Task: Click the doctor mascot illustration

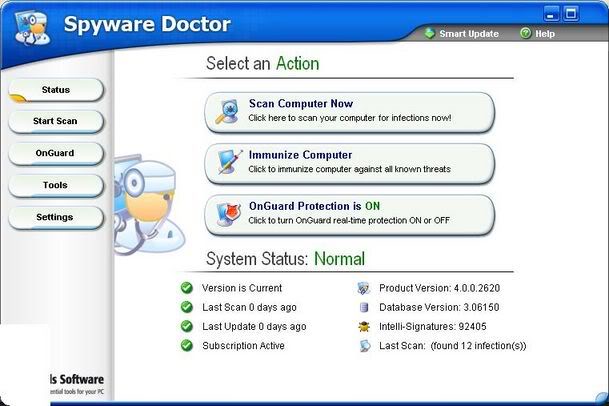Action: click(149, 205)
